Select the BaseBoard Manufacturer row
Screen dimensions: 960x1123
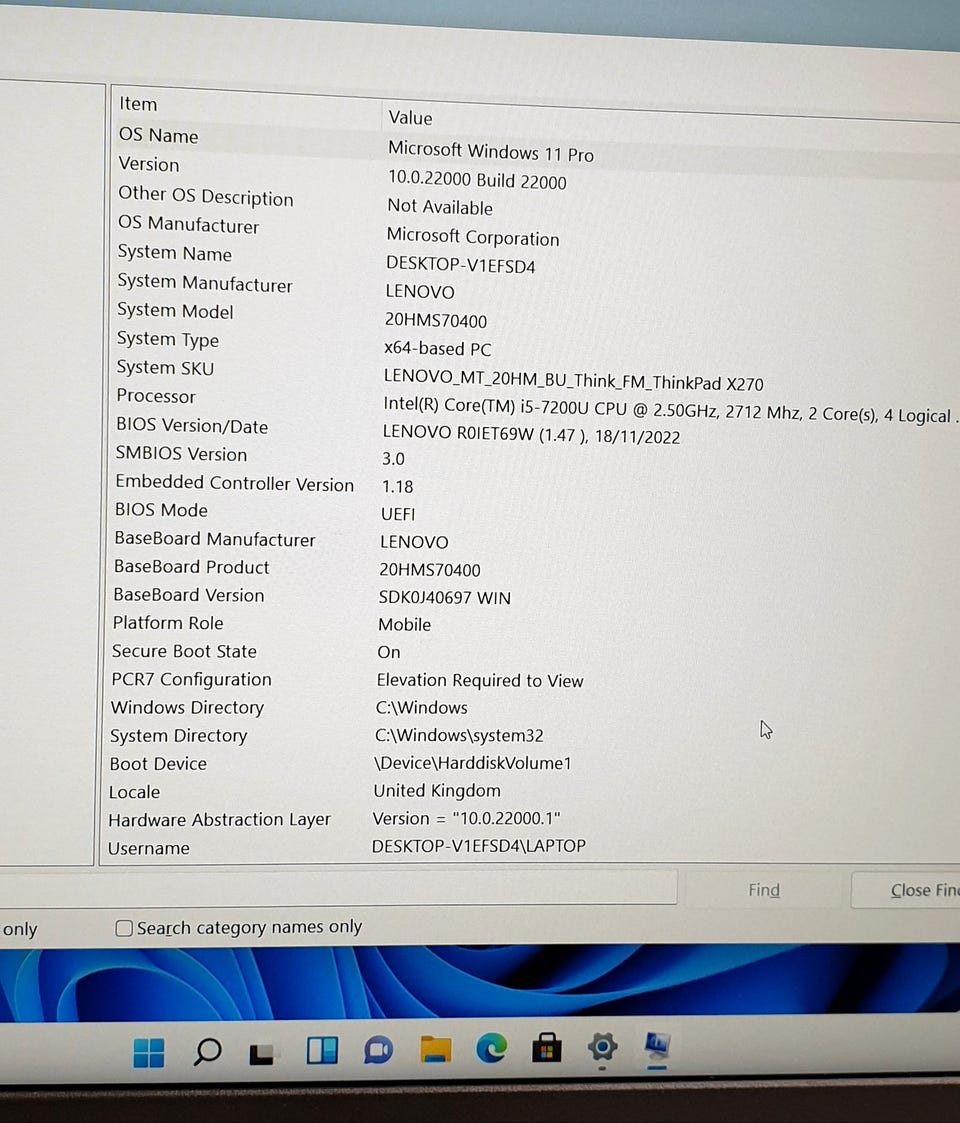[215, 539]
